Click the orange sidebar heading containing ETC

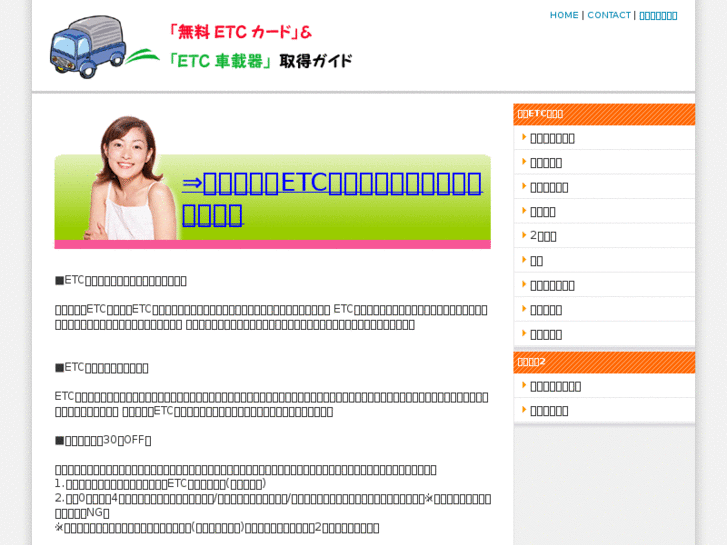[604, 114]
